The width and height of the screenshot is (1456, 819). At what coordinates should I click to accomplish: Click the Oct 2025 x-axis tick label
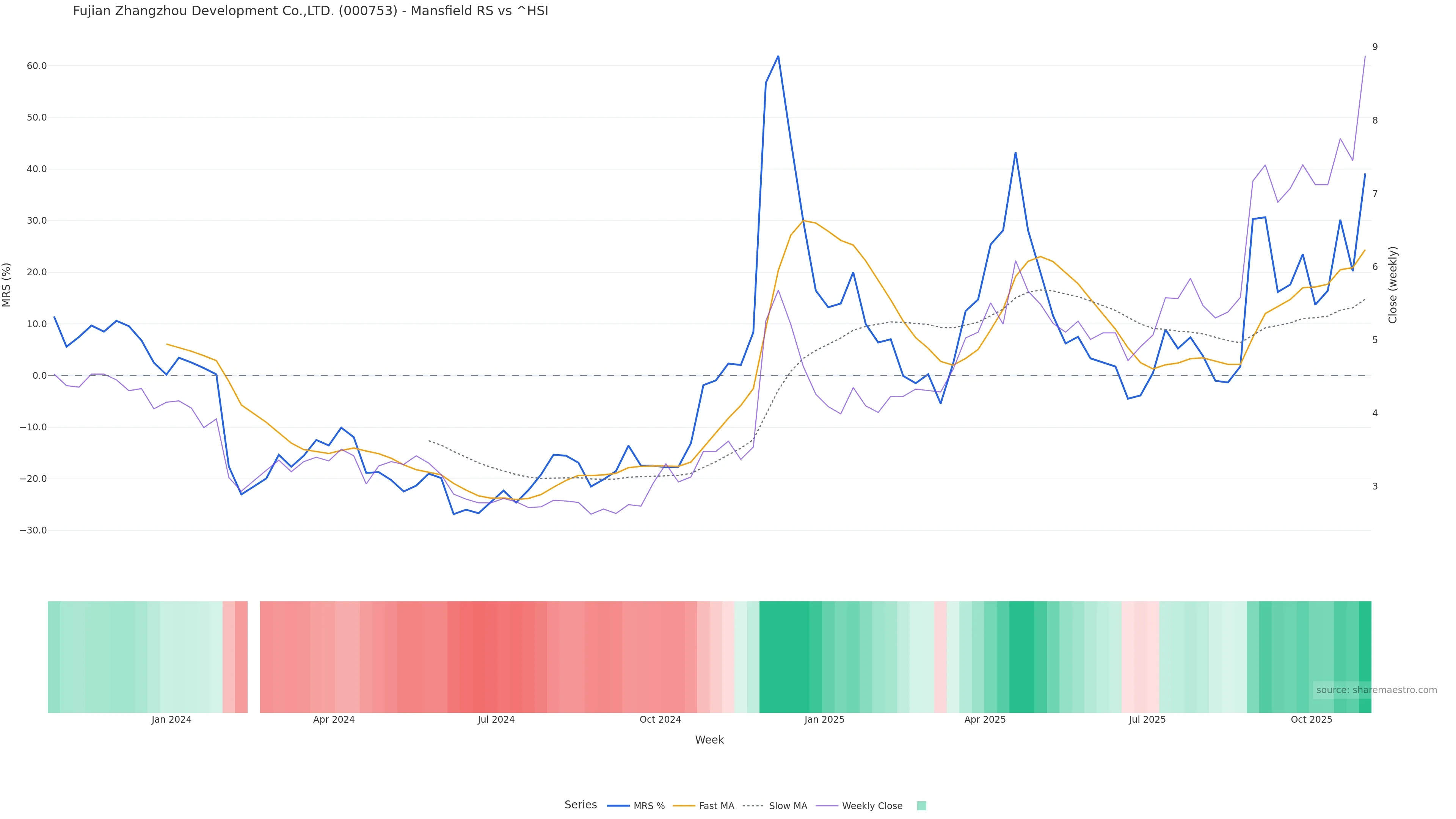click(1311, 720)
